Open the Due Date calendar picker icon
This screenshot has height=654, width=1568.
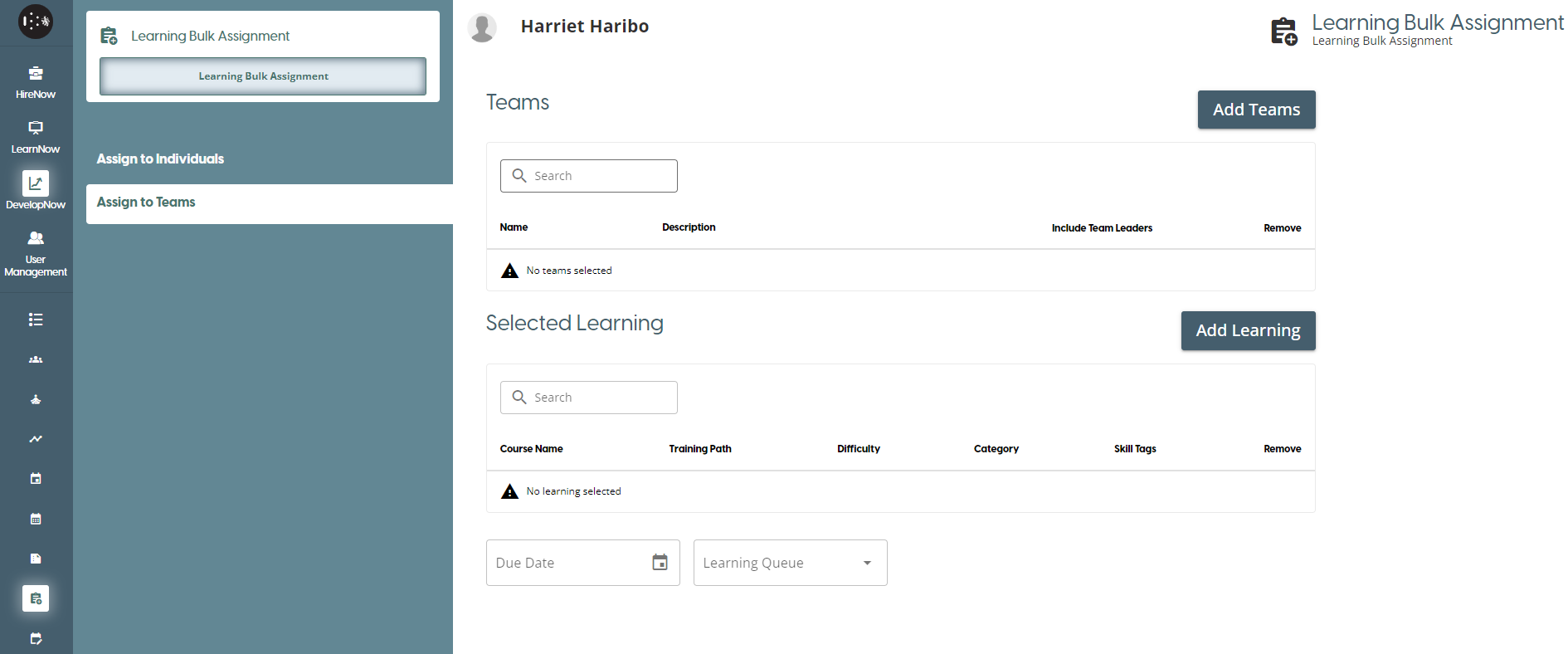click(x=660, y=563)
